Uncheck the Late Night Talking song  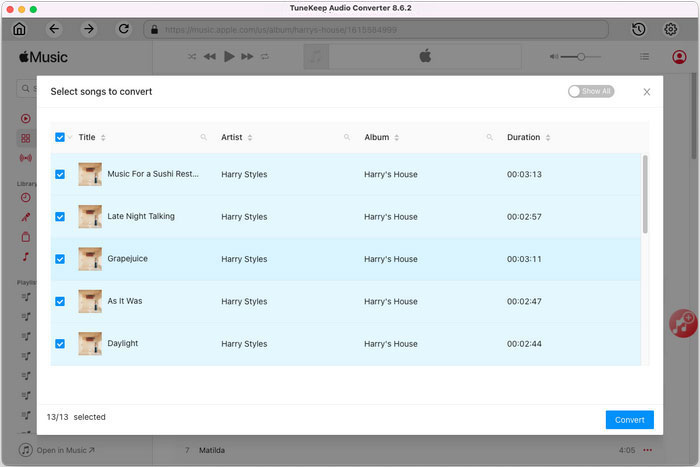coord(60,217)
